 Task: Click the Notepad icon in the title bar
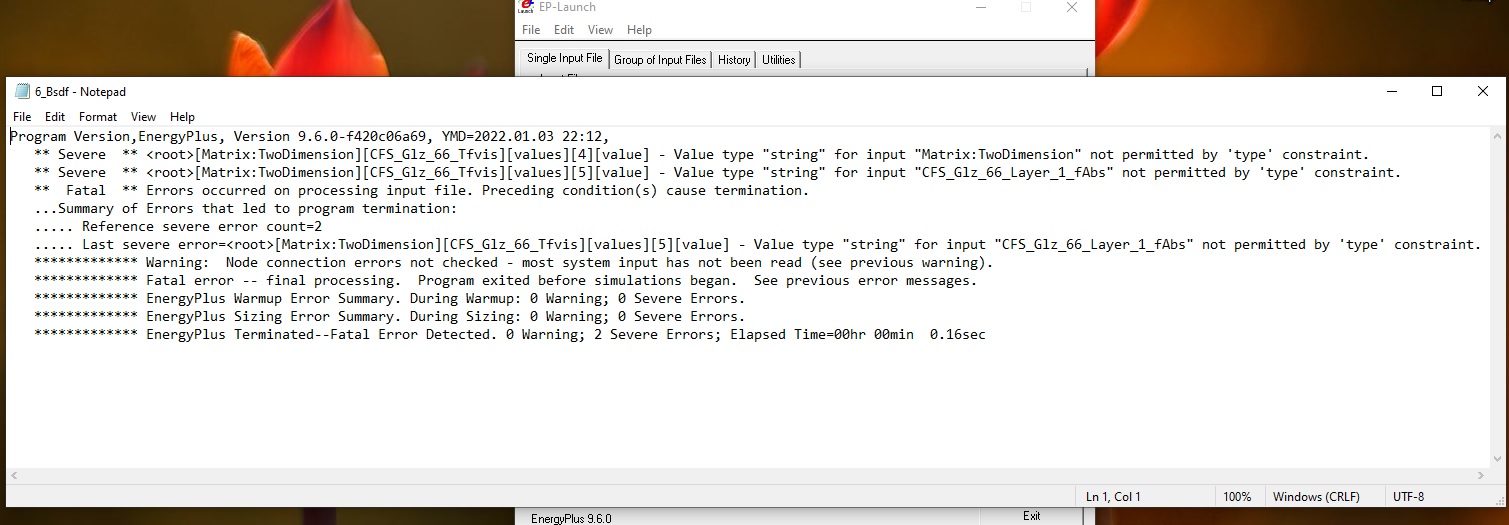coord(21,92)
